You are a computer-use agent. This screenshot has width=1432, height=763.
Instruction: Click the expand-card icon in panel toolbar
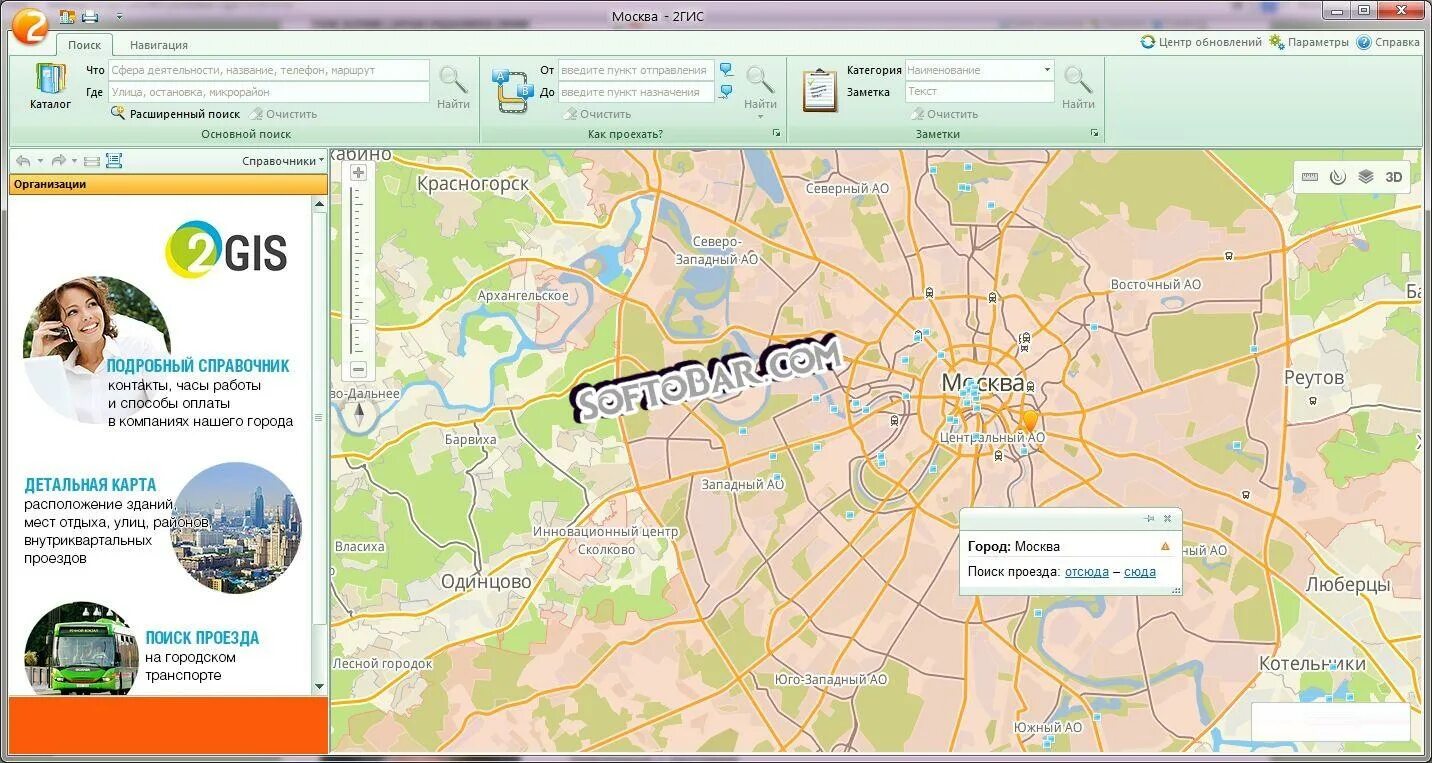114,161
